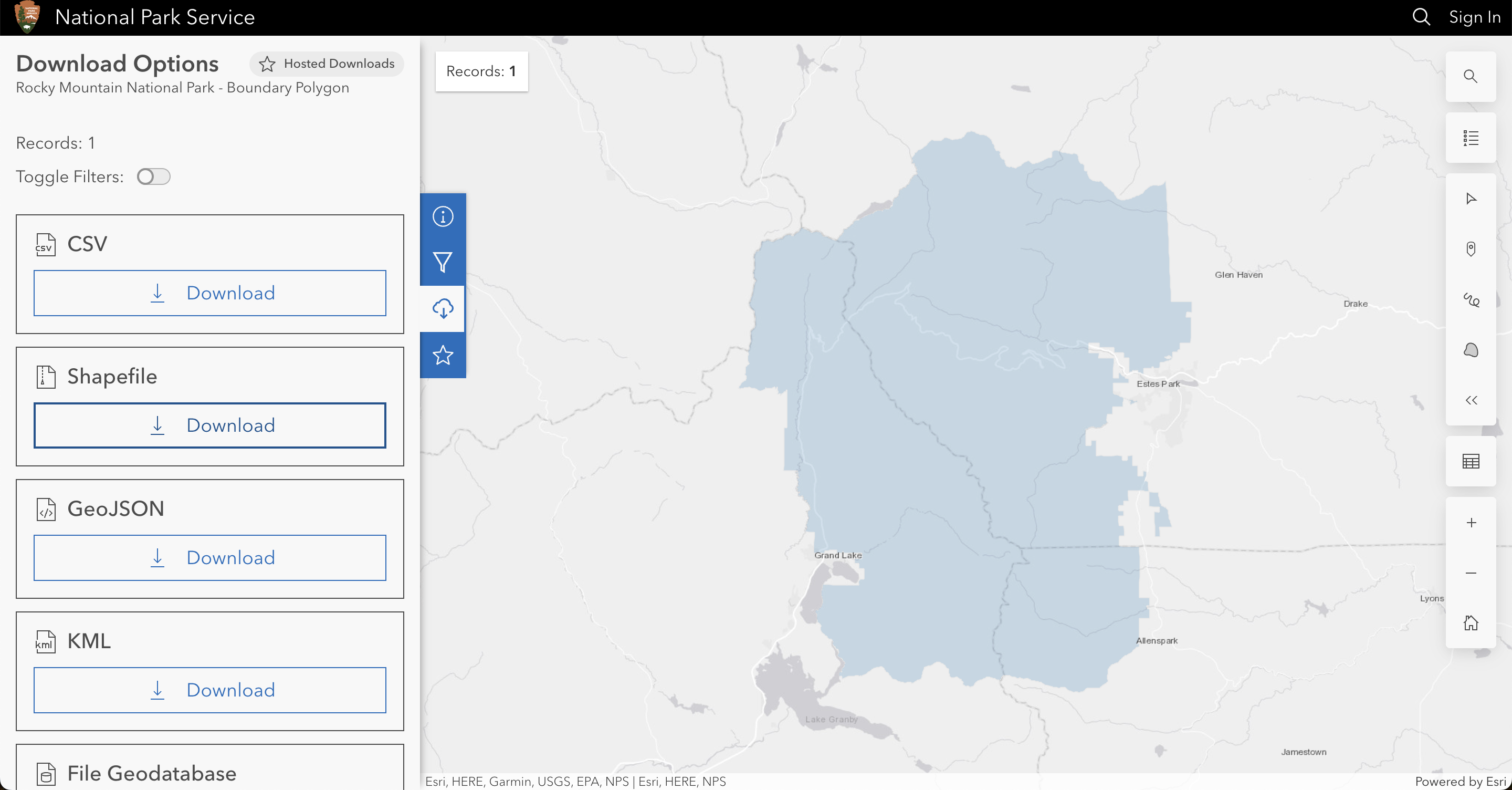Collapse the map tools panel

tap(1471, 401)
